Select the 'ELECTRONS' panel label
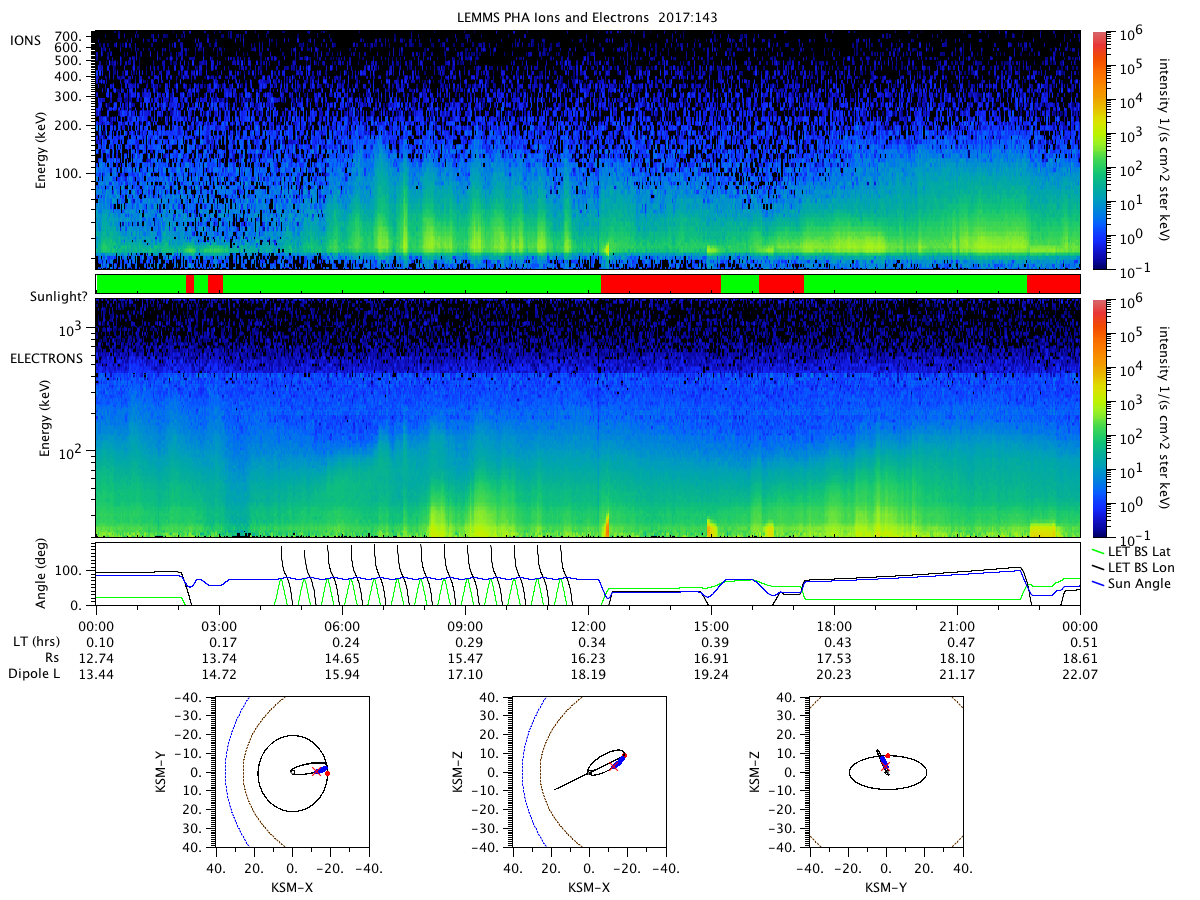 (x=46, y=358)
